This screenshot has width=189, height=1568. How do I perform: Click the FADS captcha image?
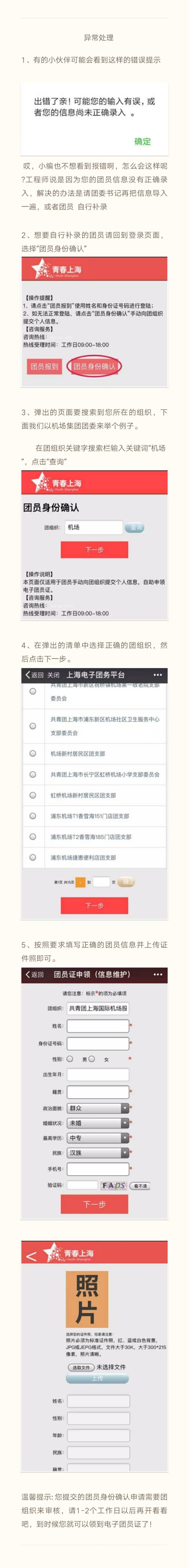[114, 1185]
